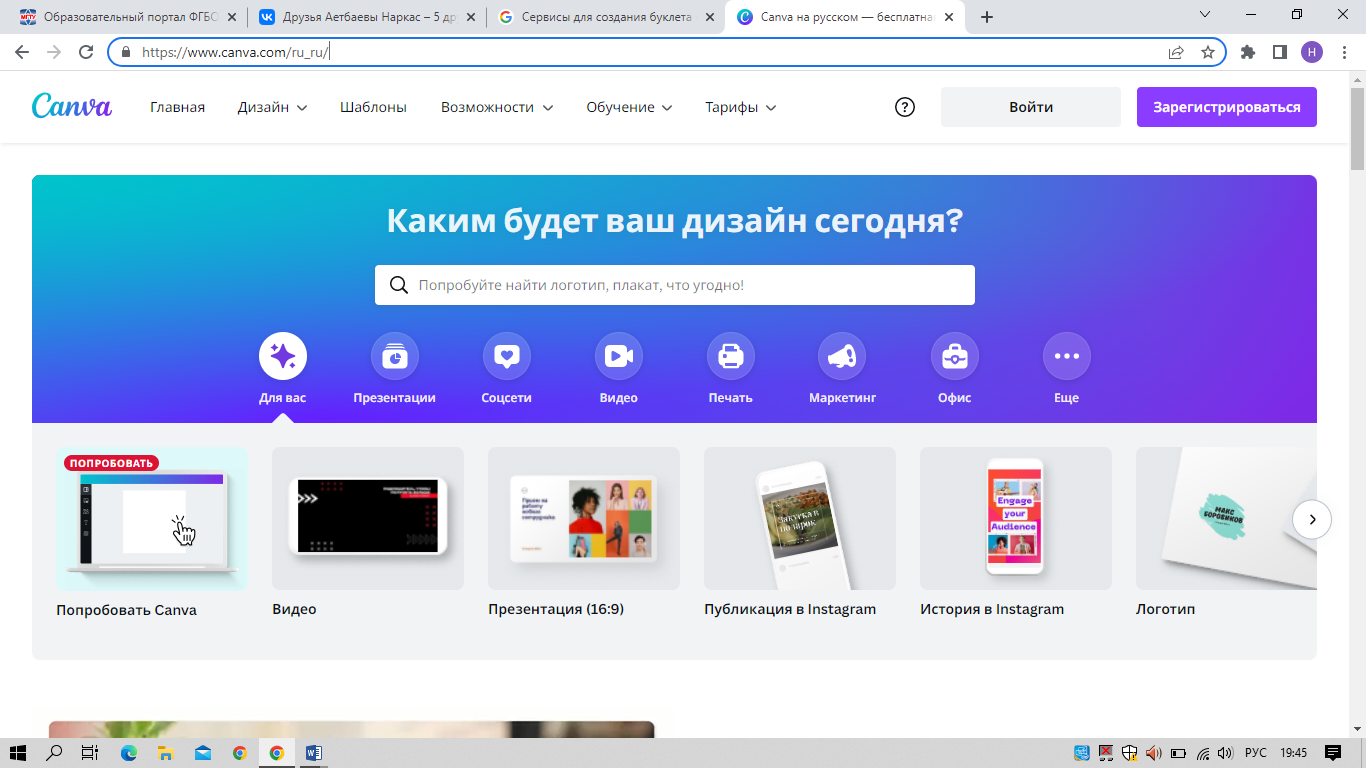Open Windows taskbar search
1366x768 pixels.
[55, 753]
